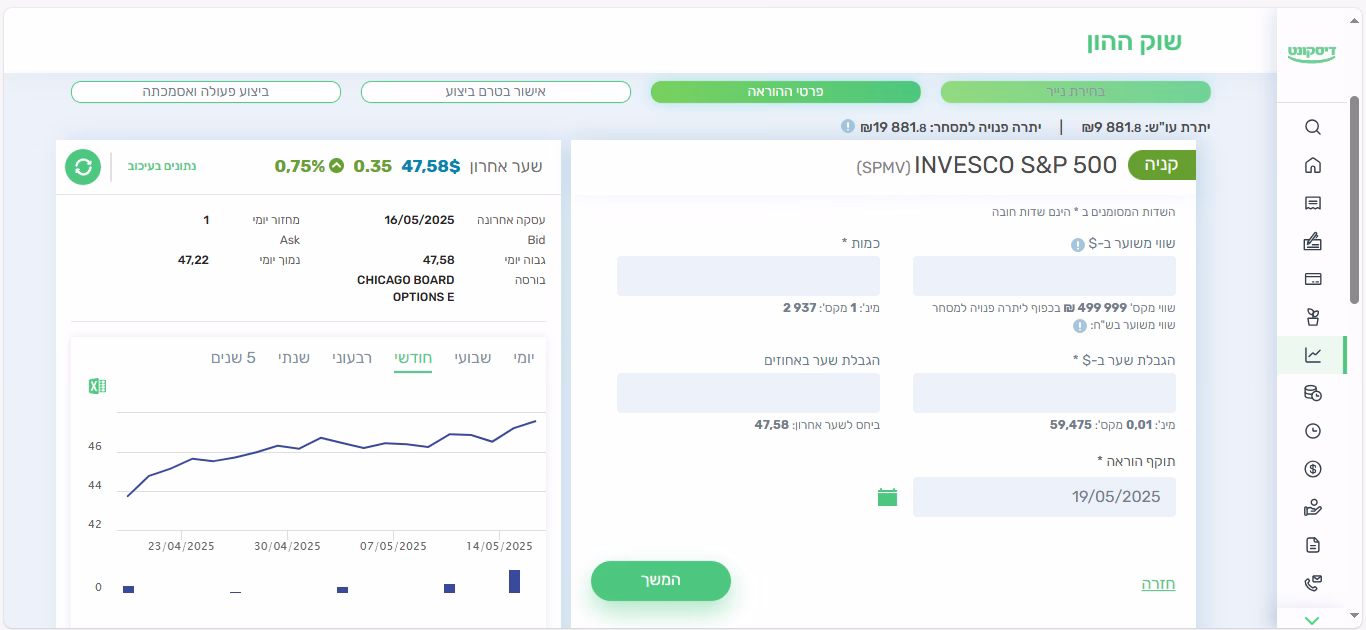Select the חודשי chart tab
Screen dimensions: 1366x630
coord(413,358)
